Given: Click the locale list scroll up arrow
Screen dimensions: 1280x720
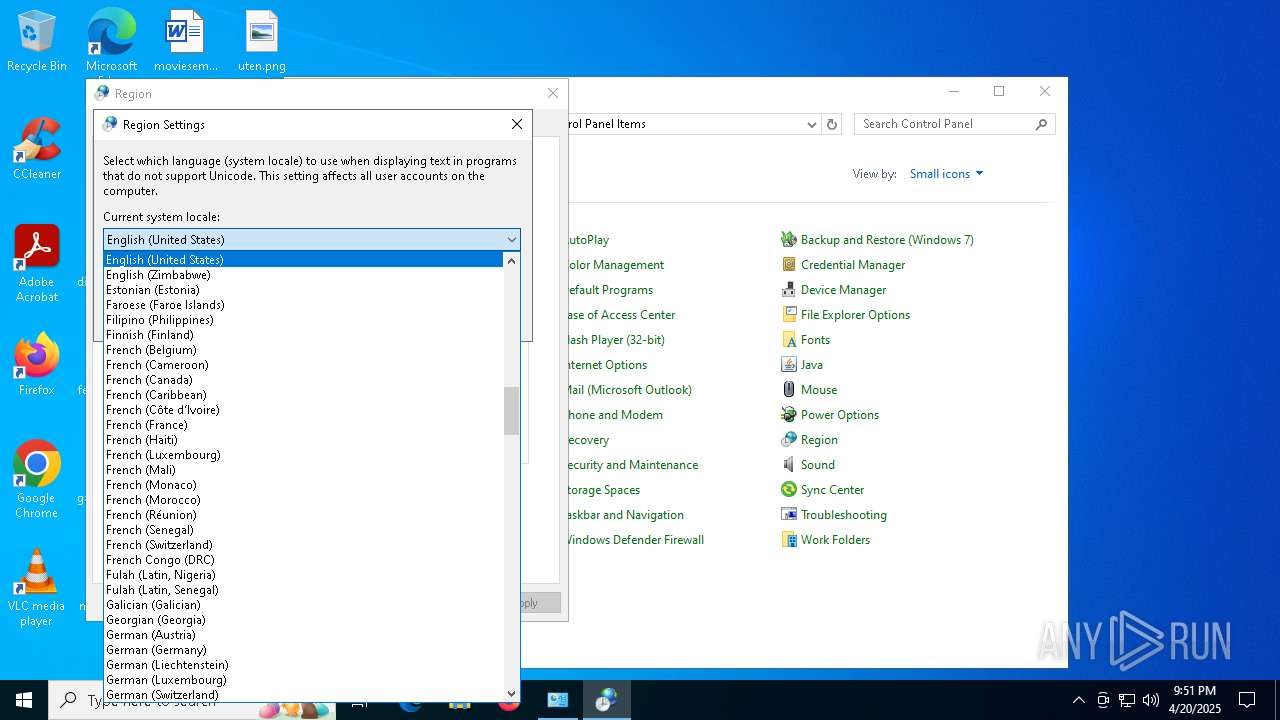Looking at the screenshot, I should [511, 260].
